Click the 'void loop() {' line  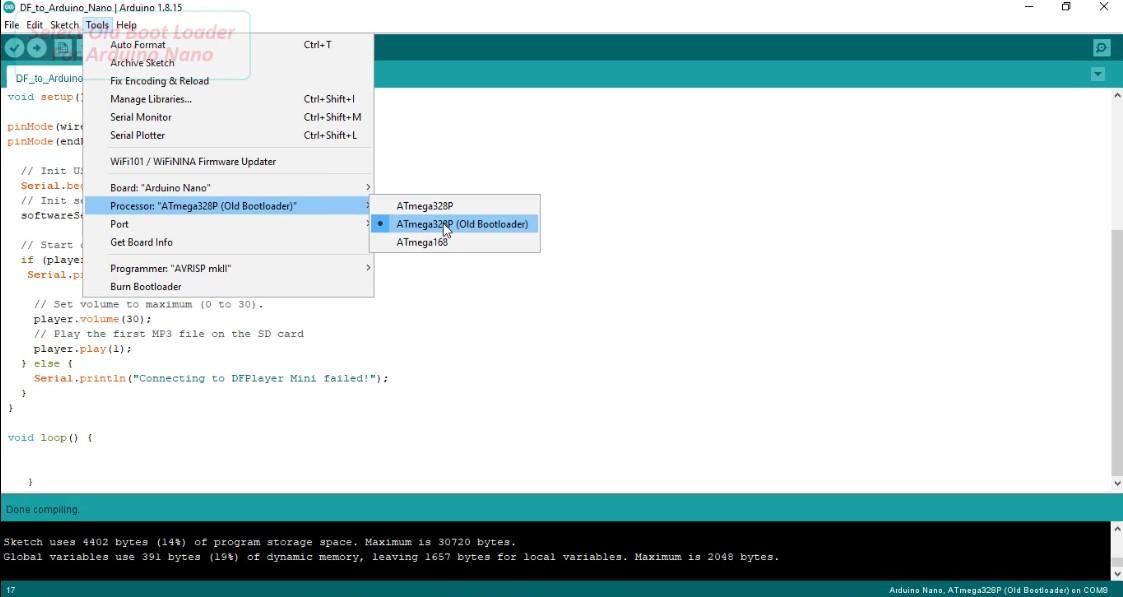point(50,437)
